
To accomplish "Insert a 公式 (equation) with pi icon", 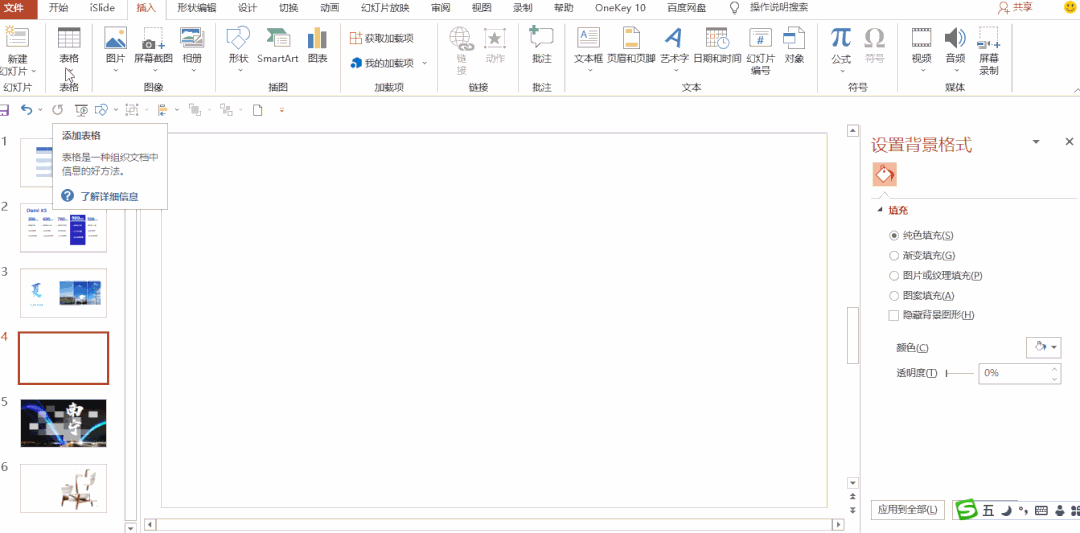I will [x=841, y=45].
